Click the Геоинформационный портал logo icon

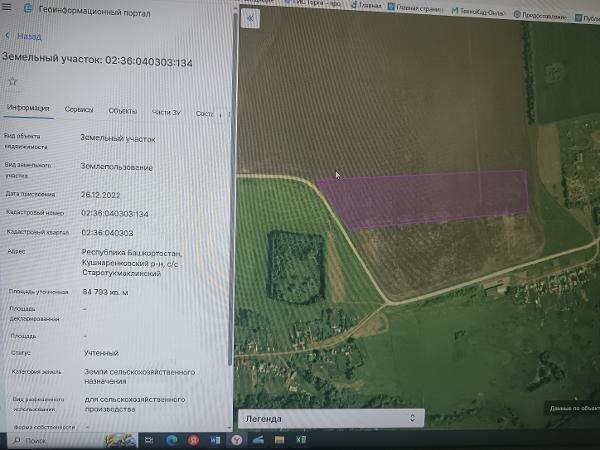point(28,8)
